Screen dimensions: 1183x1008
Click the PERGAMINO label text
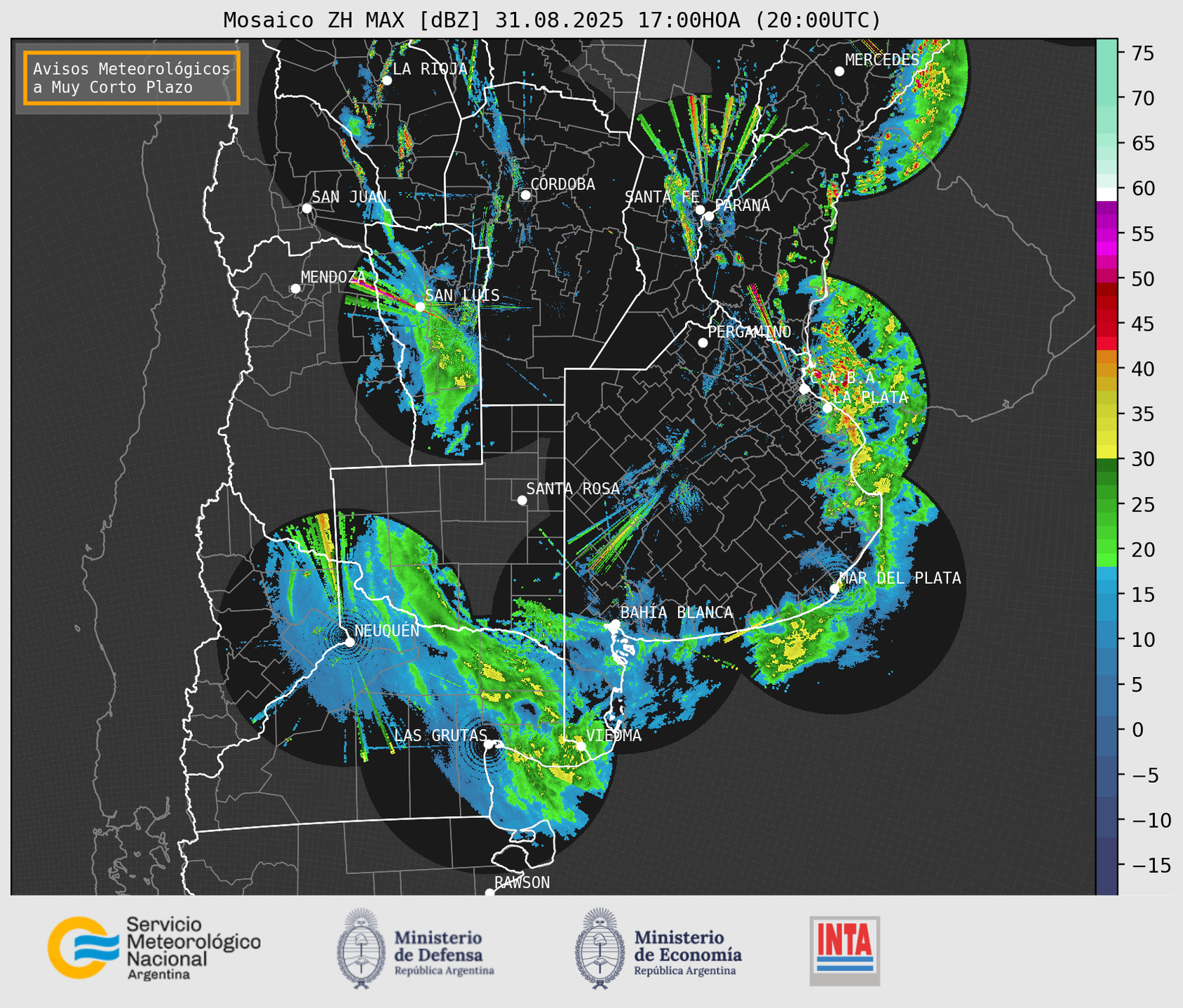coord(749,332)
